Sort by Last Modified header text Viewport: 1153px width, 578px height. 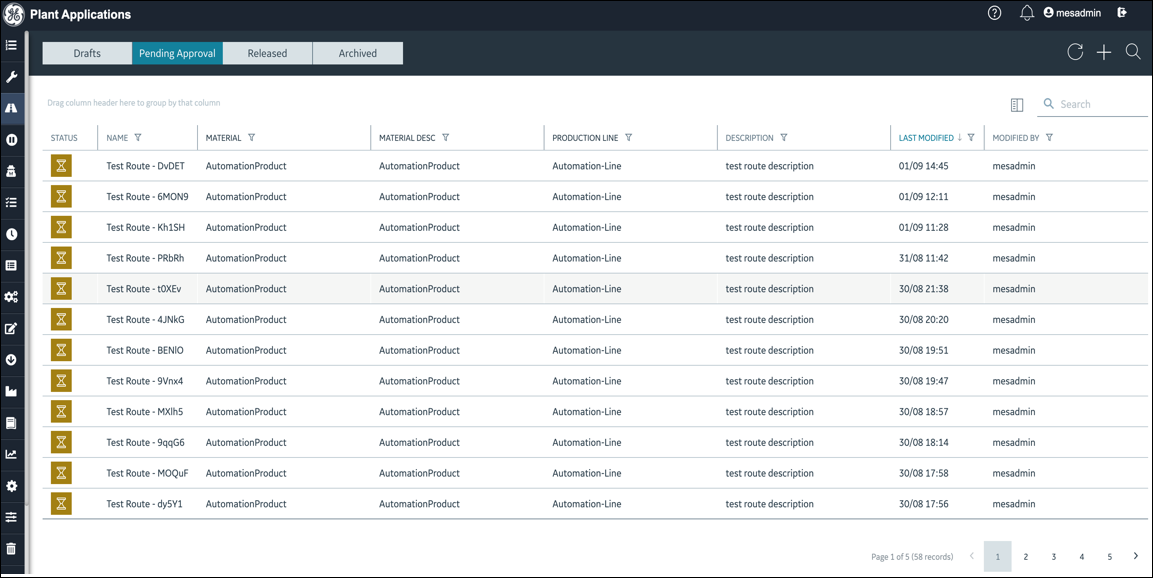click(x=926, y=138)
